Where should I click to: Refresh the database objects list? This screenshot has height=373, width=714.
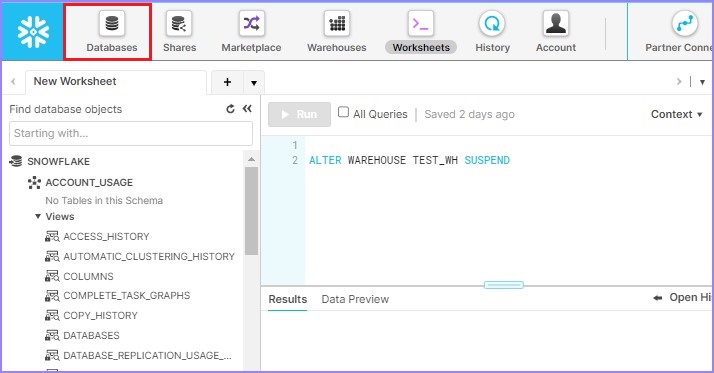(230, 109)
